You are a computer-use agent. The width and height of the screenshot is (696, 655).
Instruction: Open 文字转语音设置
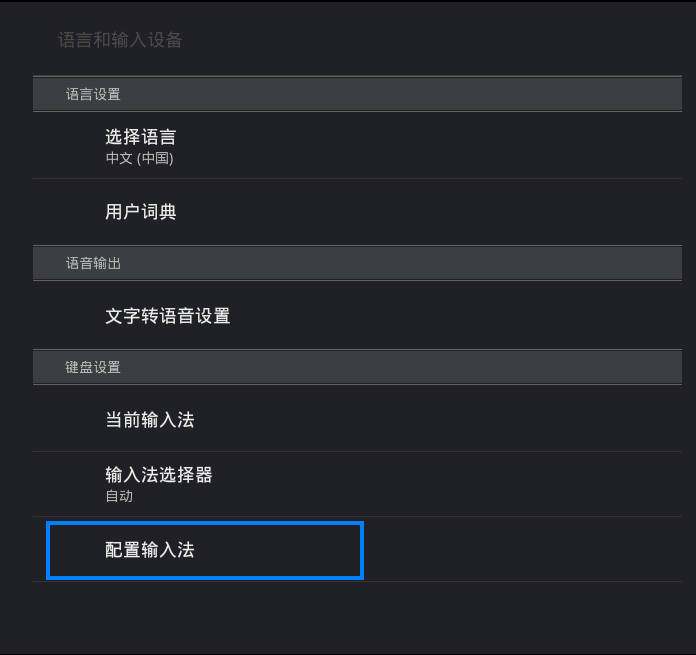[168, 316]
